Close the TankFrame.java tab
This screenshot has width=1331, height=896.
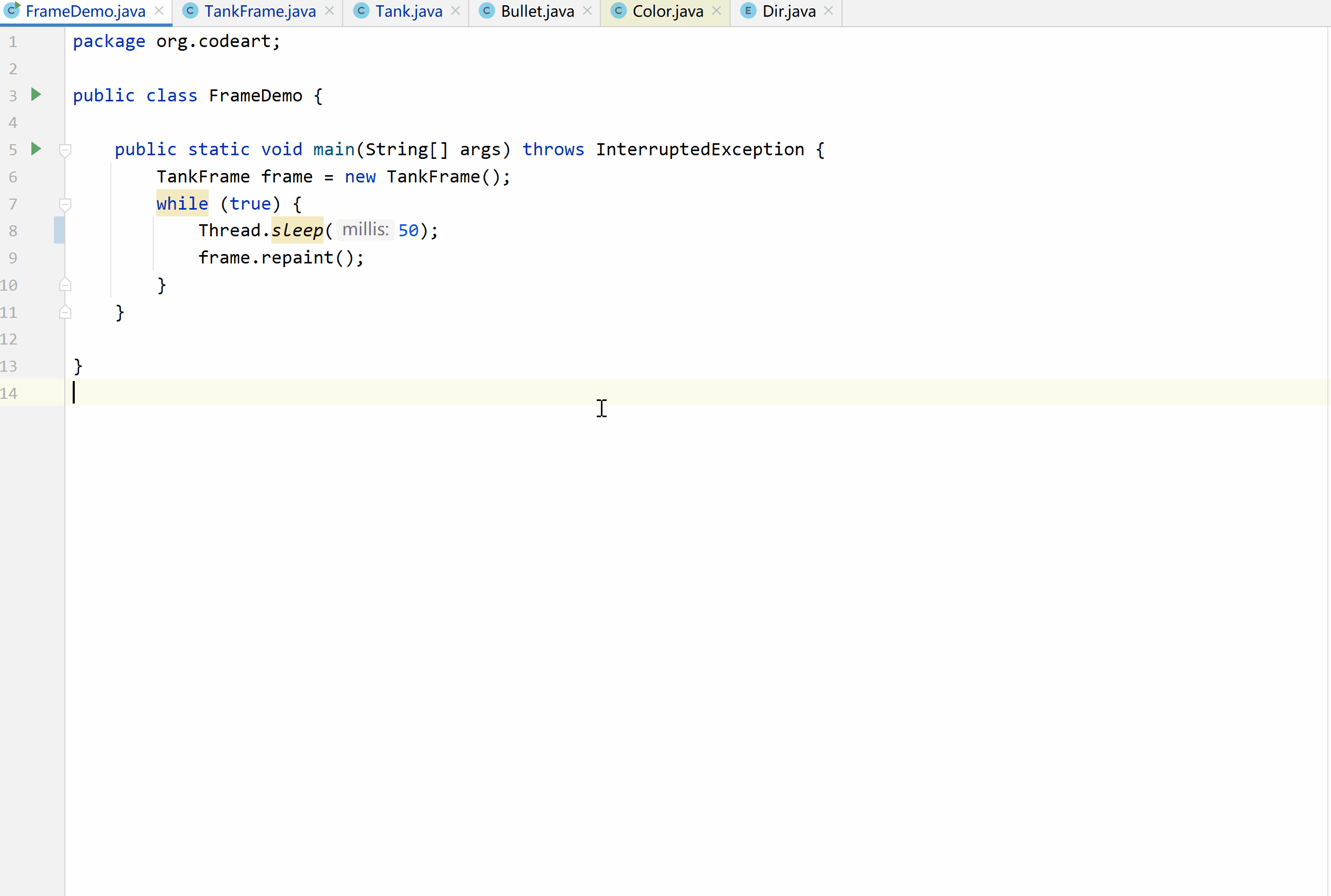coord(329,11)
